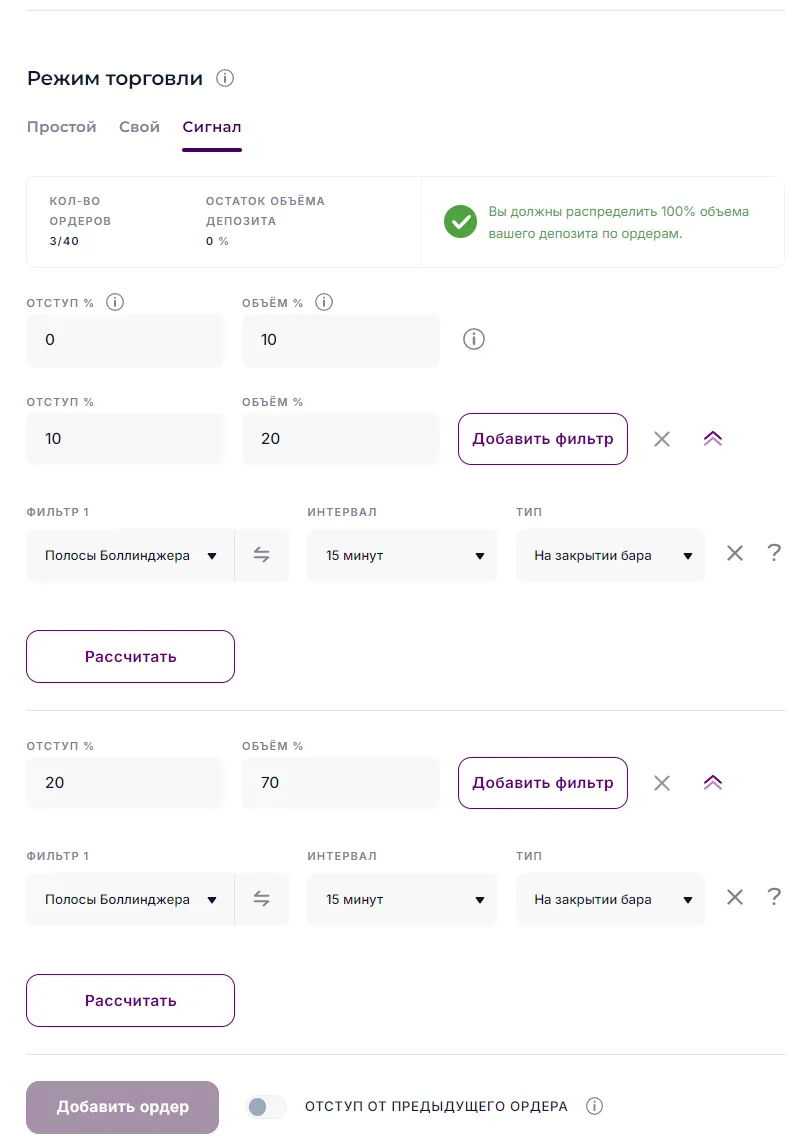
Task: Open the Полосы Боллинджера filter dropdown
Action: tap(130, 554)
